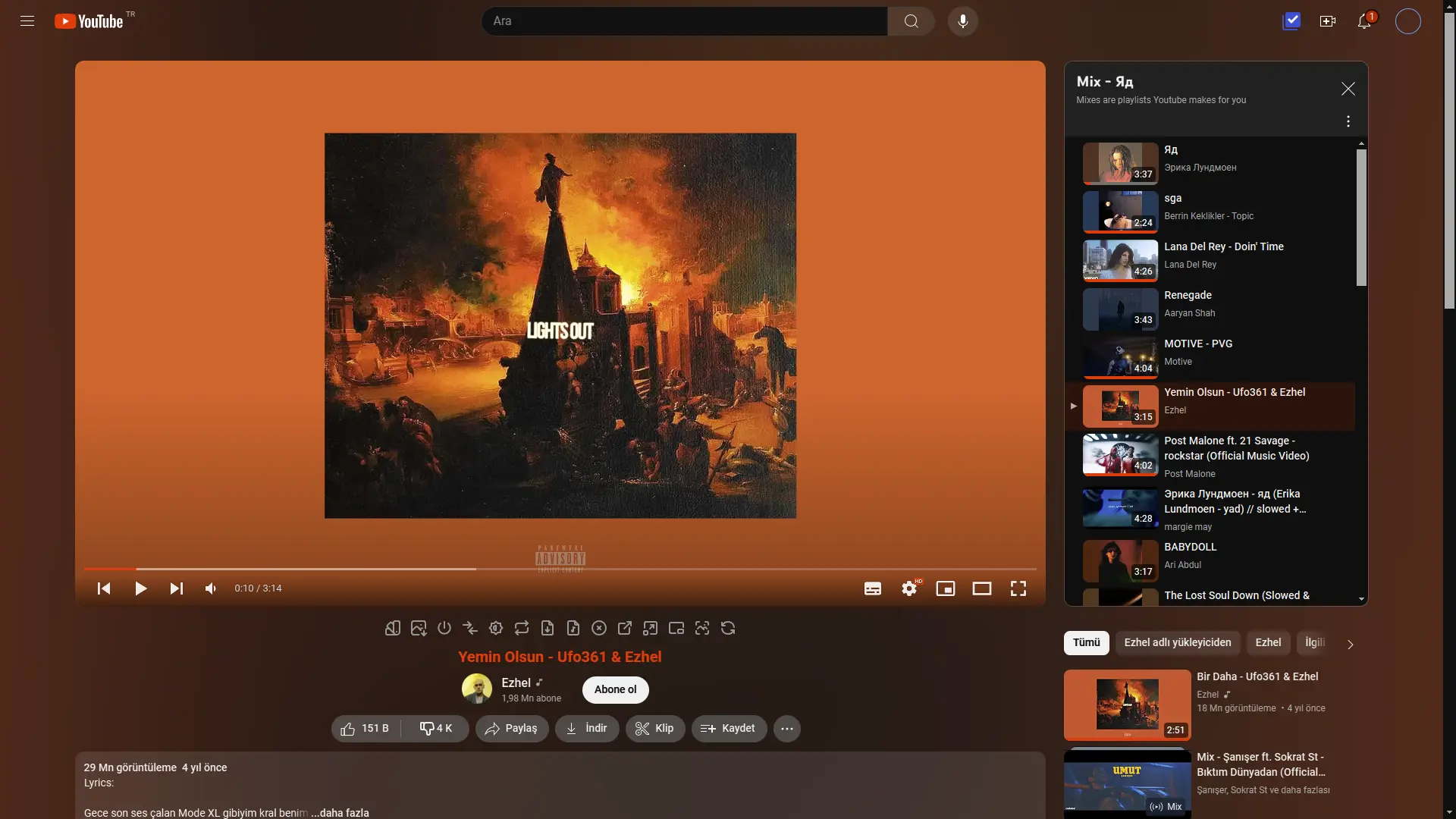The image size is (1456, 819).
Task: Toggle subtitles on the player
Action: tap(873, 588)
